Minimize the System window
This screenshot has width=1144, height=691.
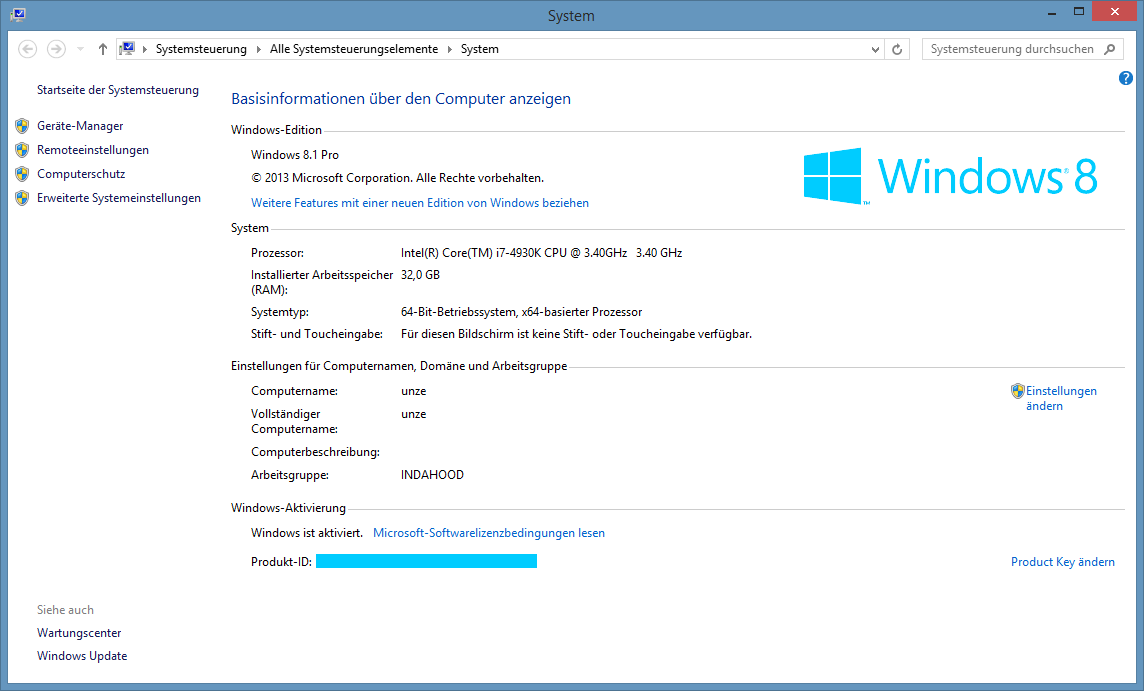coord(1051,12)
